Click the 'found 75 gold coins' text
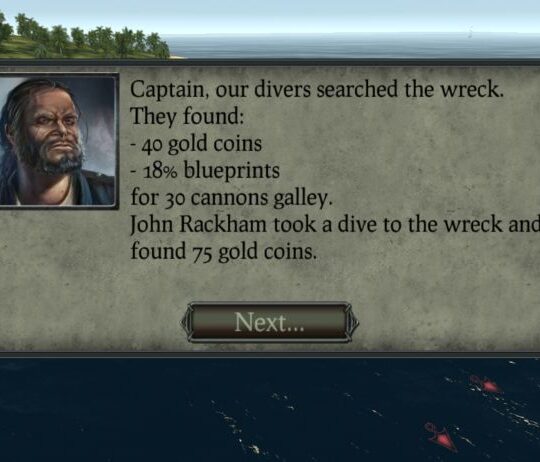Image resolution: width=540 pixels, height=462 pixels. tap(223, 251)
